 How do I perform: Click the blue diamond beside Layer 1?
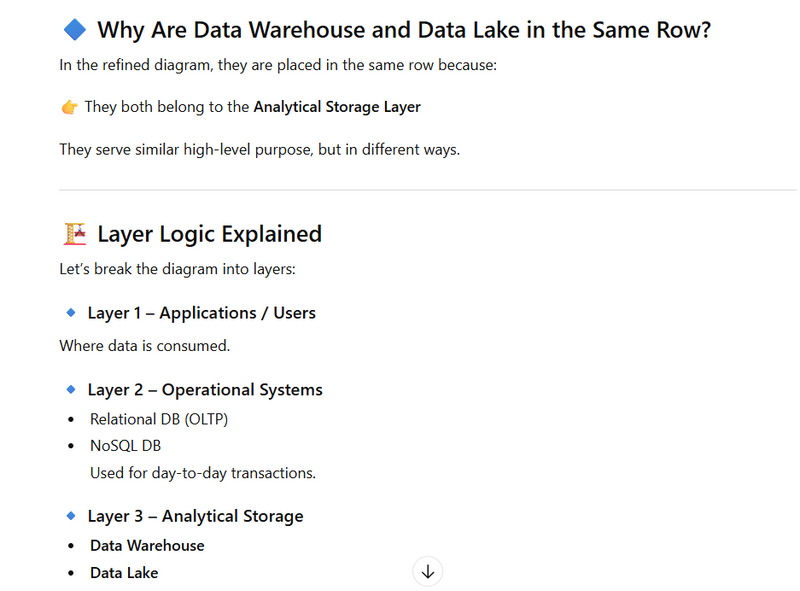click(x=71, y=313)
